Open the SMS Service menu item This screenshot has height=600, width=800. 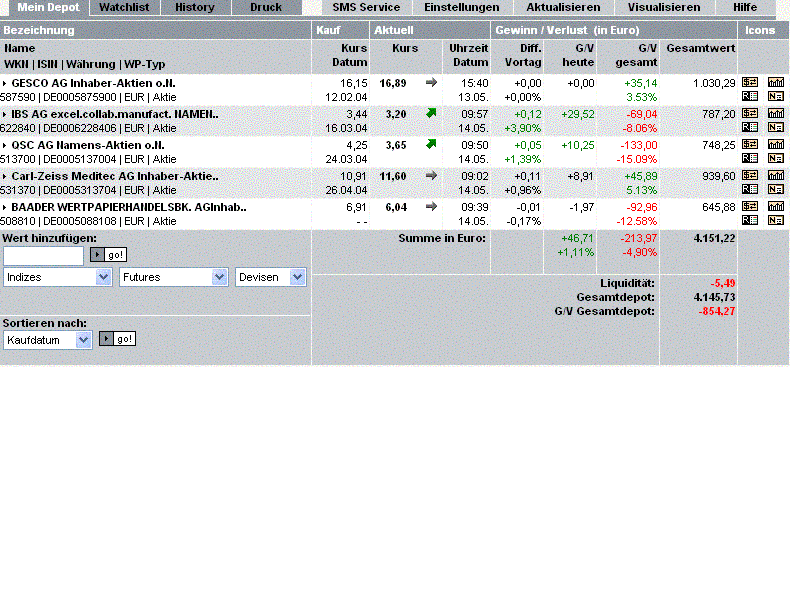coord(366,7)
